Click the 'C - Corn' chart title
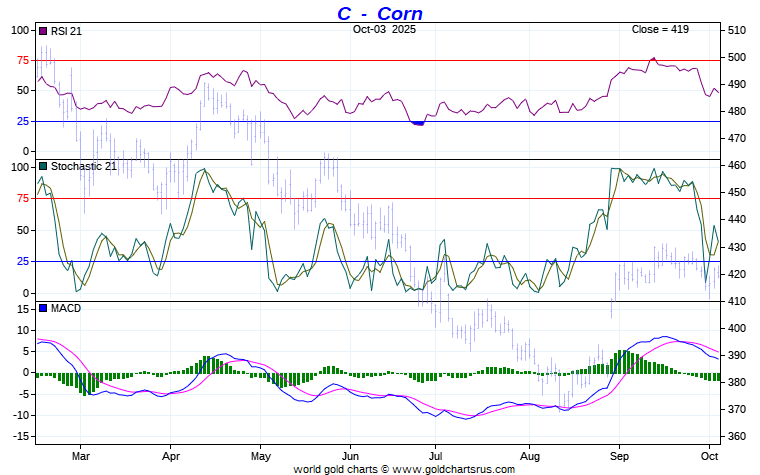760x475 pixels. pos(379,13)
